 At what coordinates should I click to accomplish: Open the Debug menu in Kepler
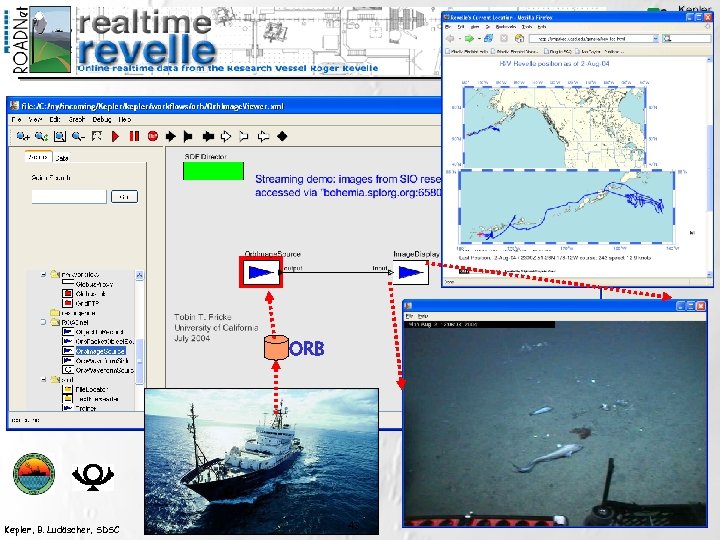click(101, 119)
